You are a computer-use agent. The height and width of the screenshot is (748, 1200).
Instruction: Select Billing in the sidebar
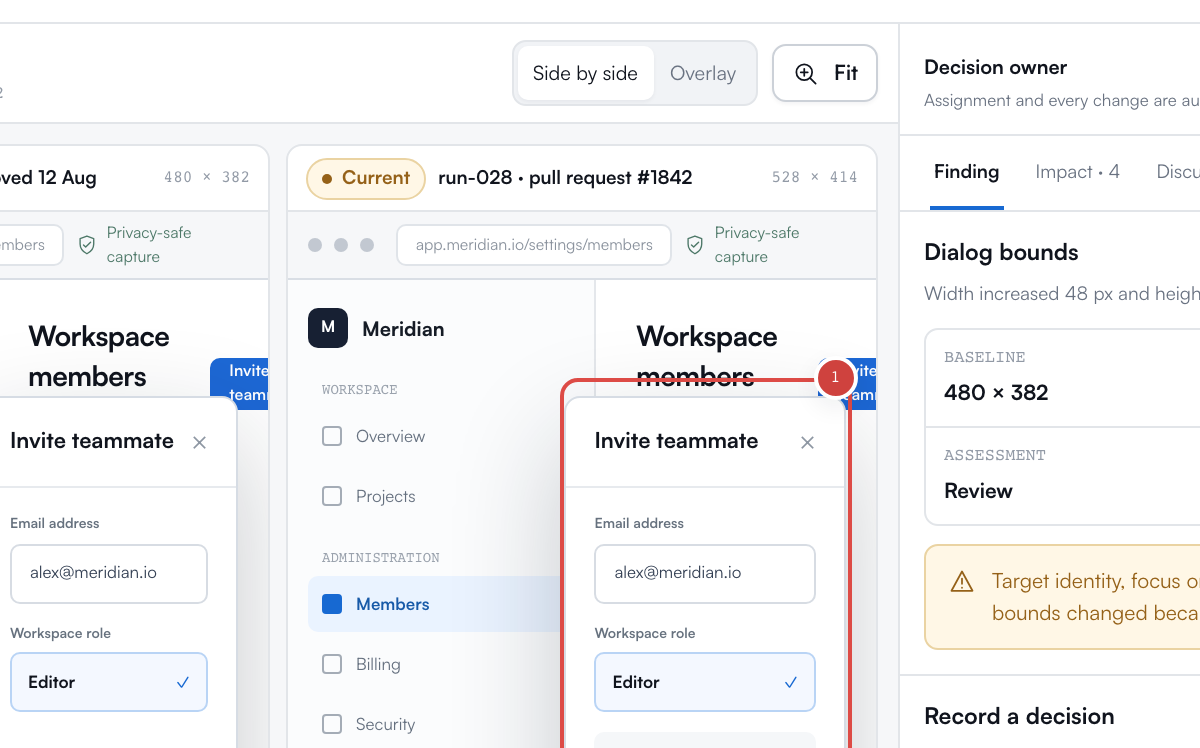433,664
